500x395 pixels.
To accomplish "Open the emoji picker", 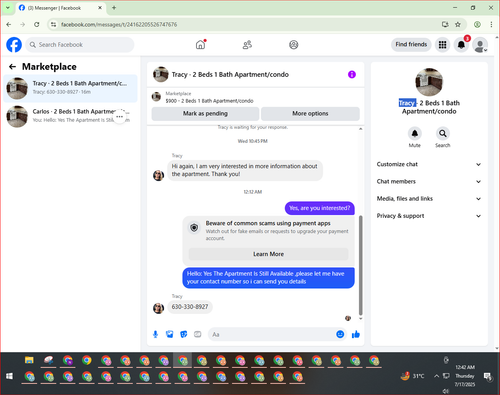I will [340, 334].
